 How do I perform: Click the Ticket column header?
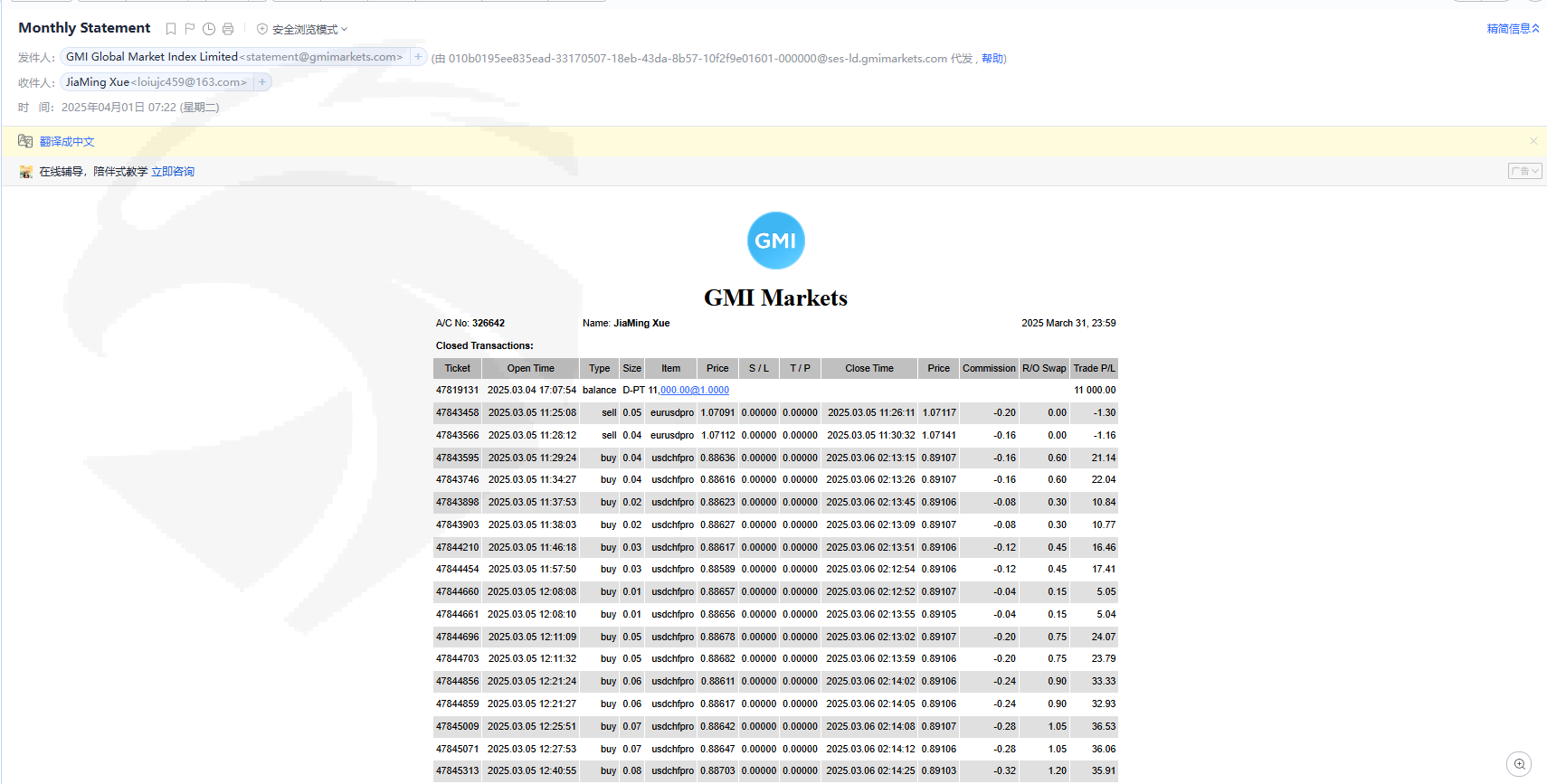pos(458,369)
